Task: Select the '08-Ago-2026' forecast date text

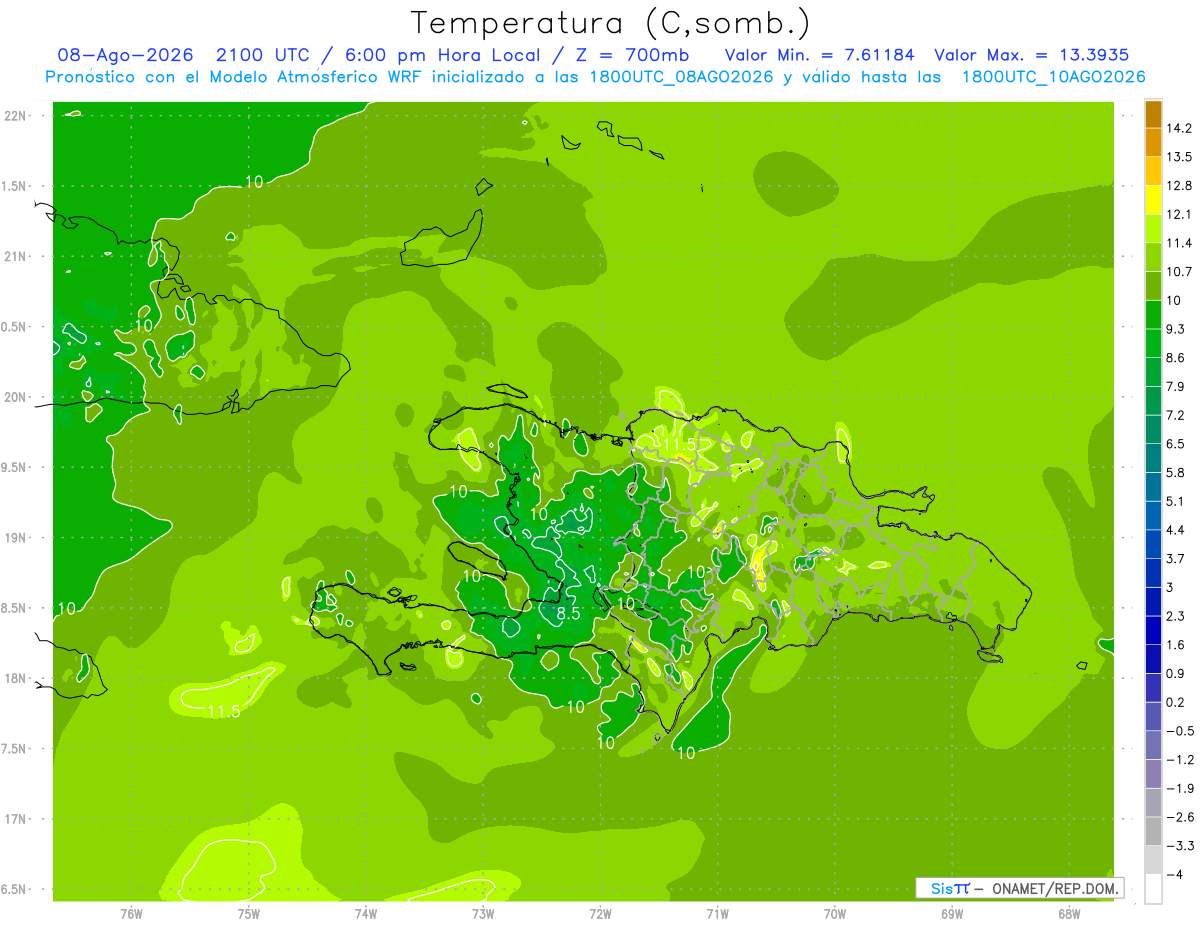Action: pos(125,55)
